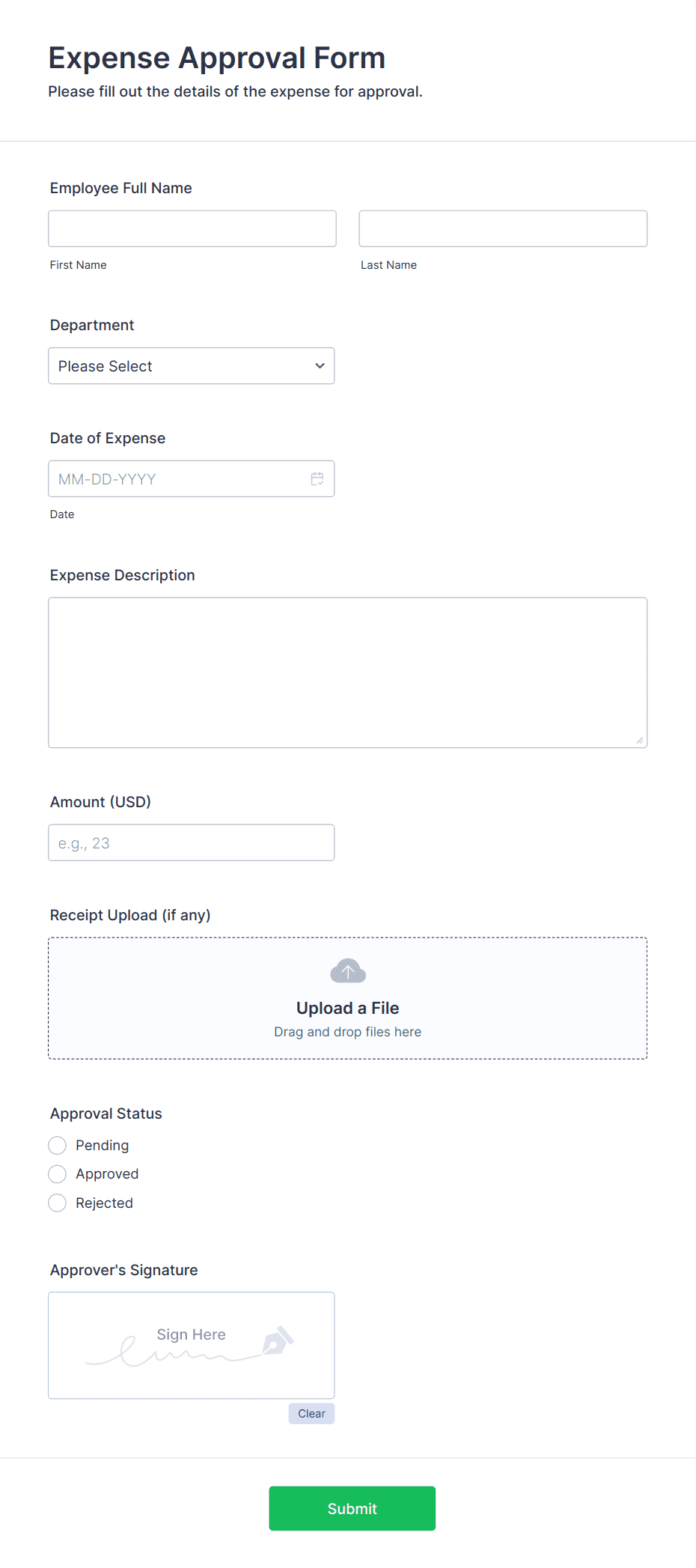
Task: Clear the approver's signature
Action: (311, 1413)
